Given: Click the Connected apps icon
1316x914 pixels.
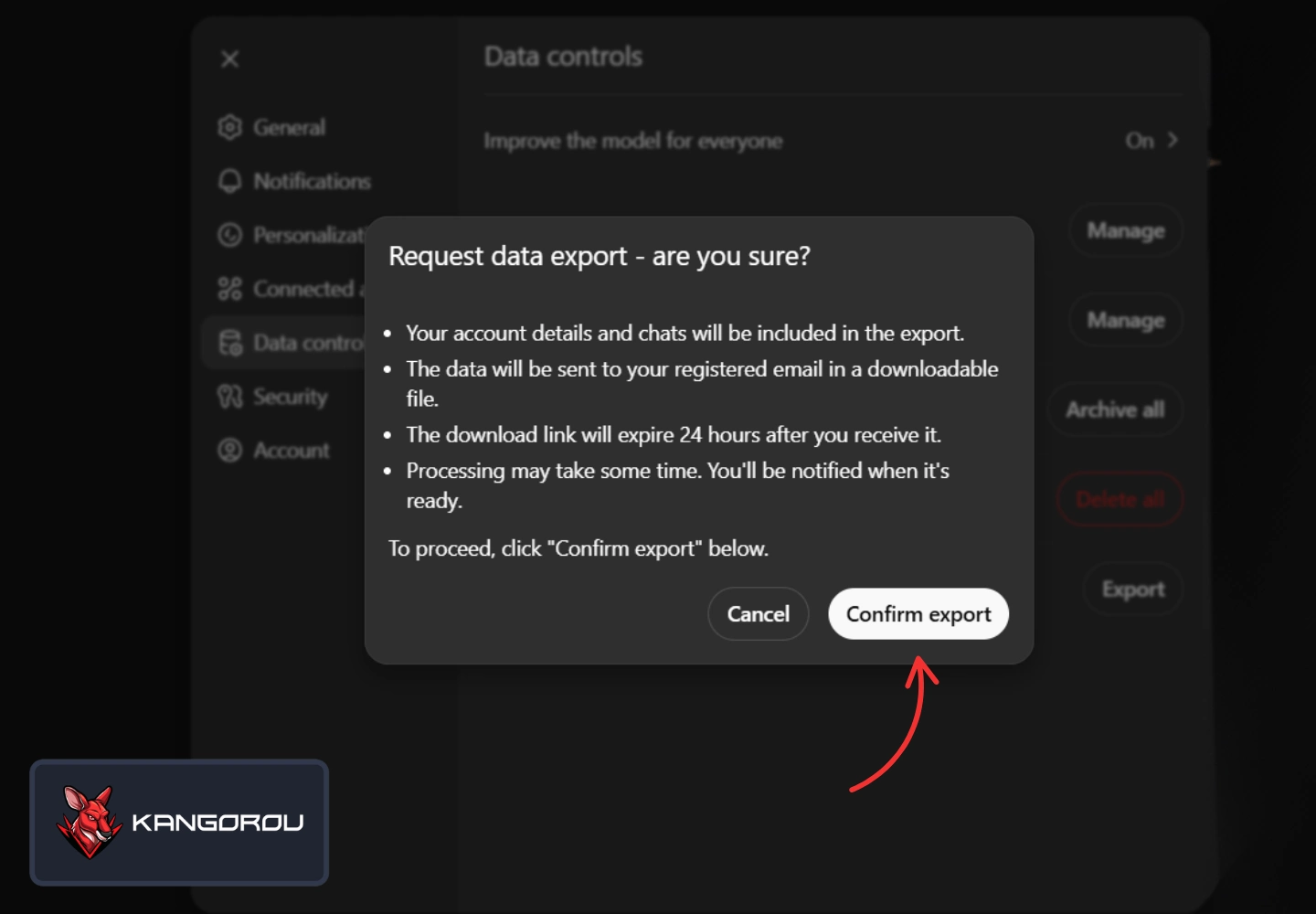Looking at the screenshot, I should click(229, 288).
